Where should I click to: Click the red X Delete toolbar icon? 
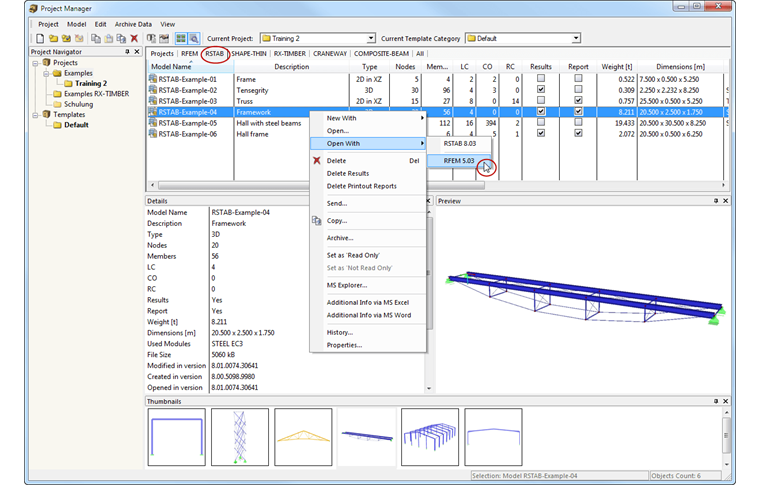(x=134, y=38)
